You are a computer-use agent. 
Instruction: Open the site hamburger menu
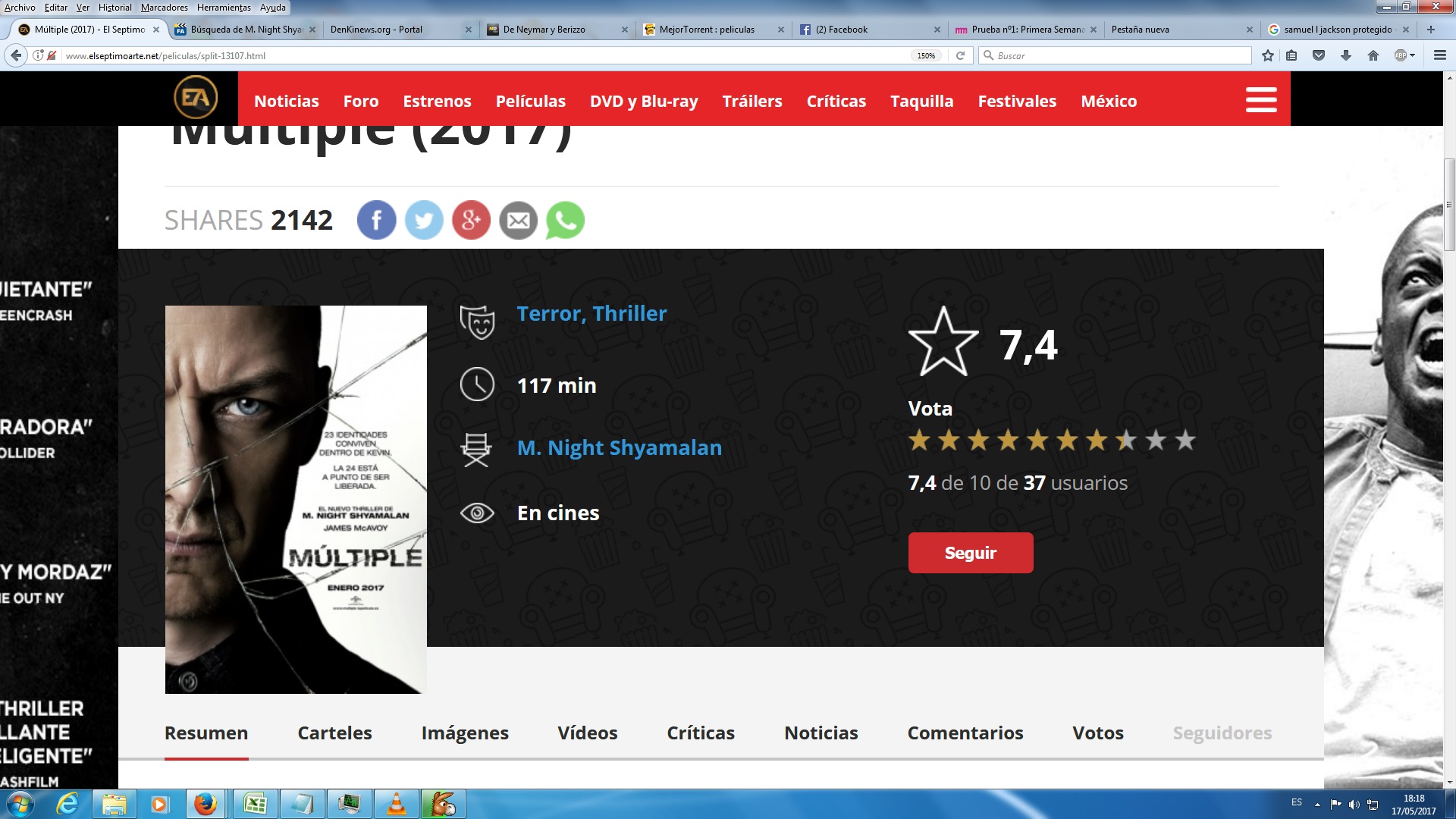pos(1261,100)
